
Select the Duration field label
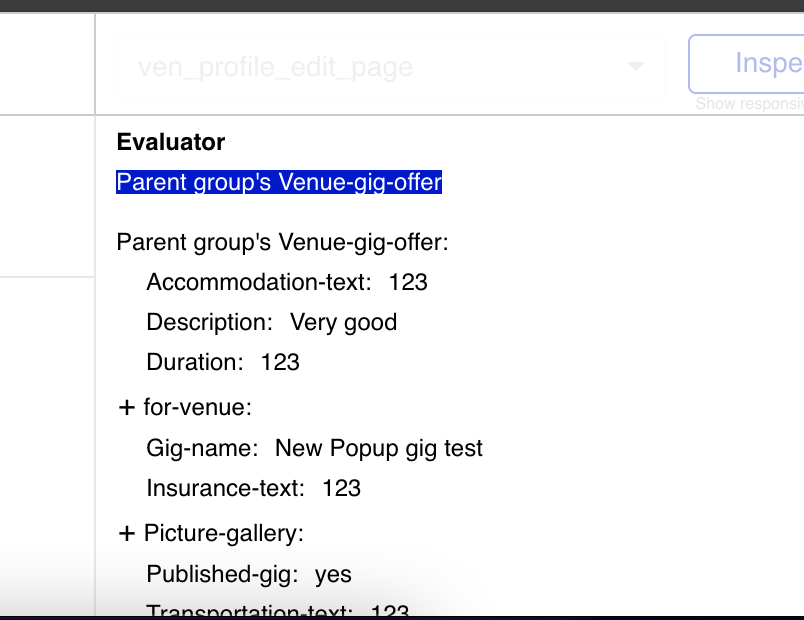point(195,362)
